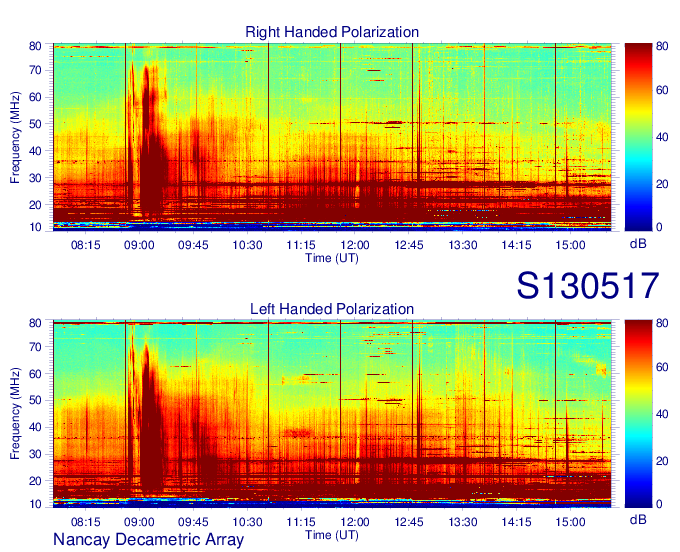Click the 14:15 tick on the Right Handed plot
Image resolution: width=680 pixels, height=552 pixels.
[x=517, y=245]
